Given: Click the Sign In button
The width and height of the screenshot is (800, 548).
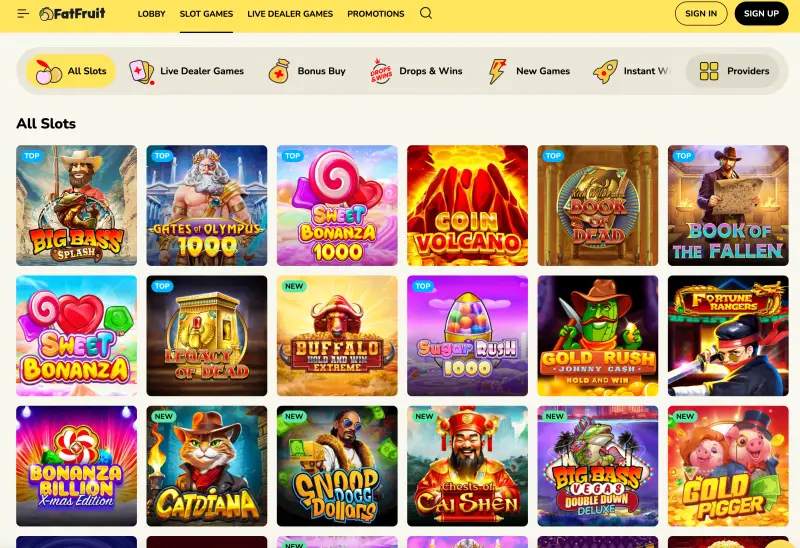Looking at the screenshot, I should [701, 14].
